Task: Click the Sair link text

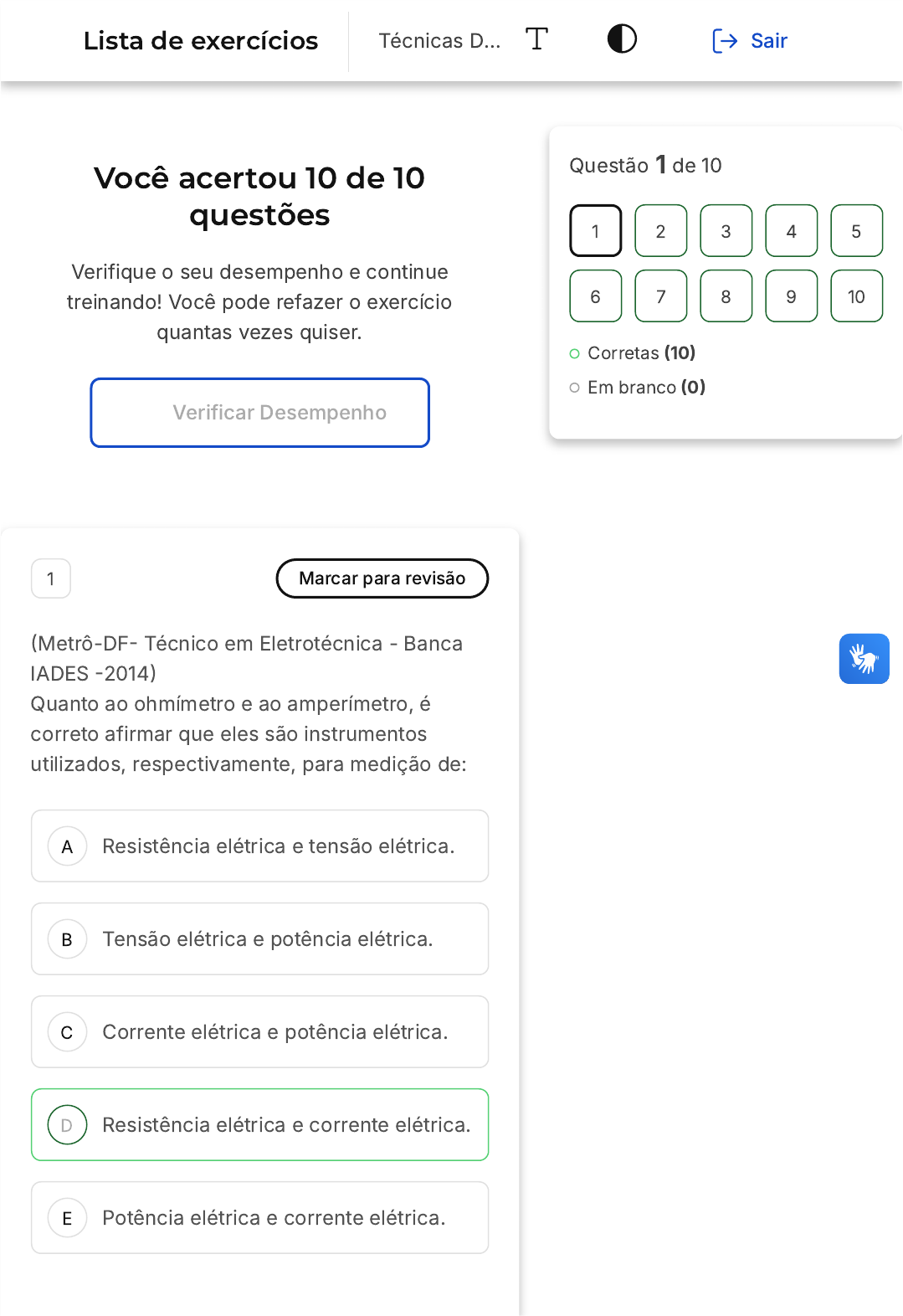Action: 768,41
